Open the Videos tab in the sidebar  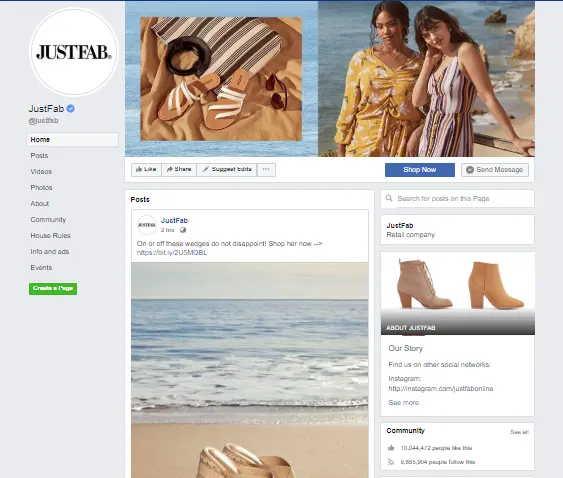pos(41,172)
